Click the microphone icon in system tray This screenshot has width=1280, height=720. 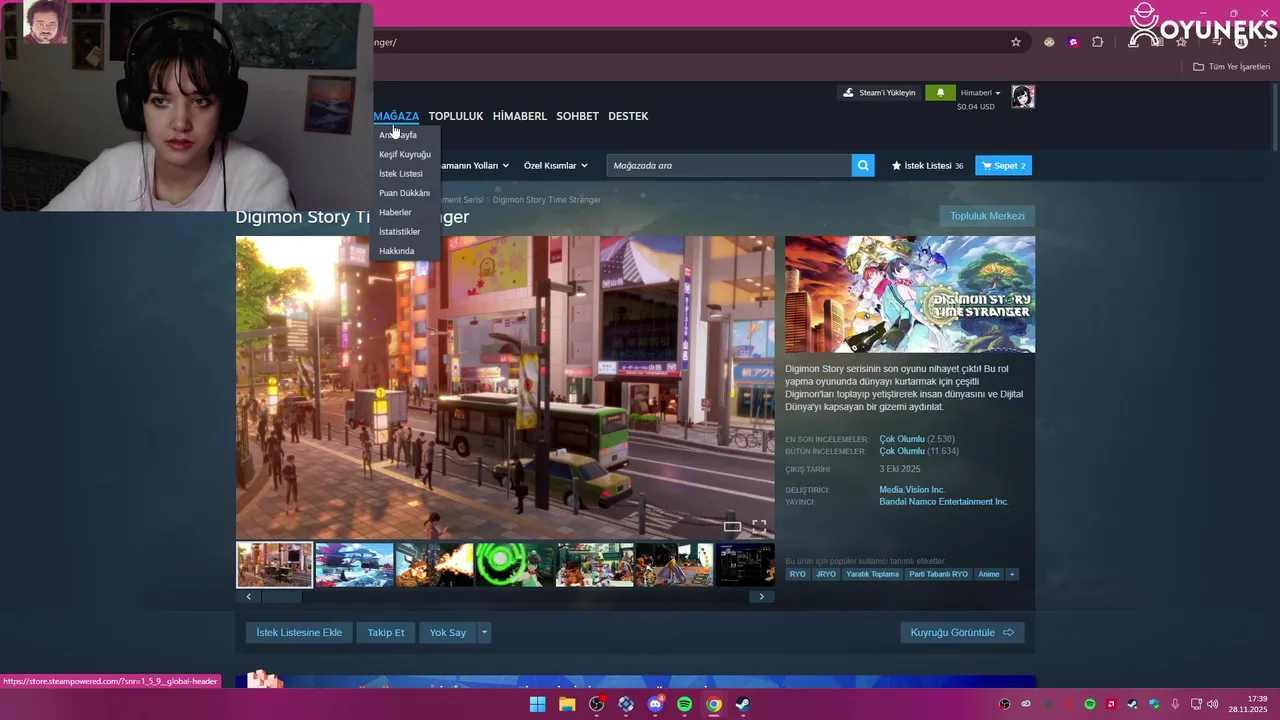tap(1175, 704)
